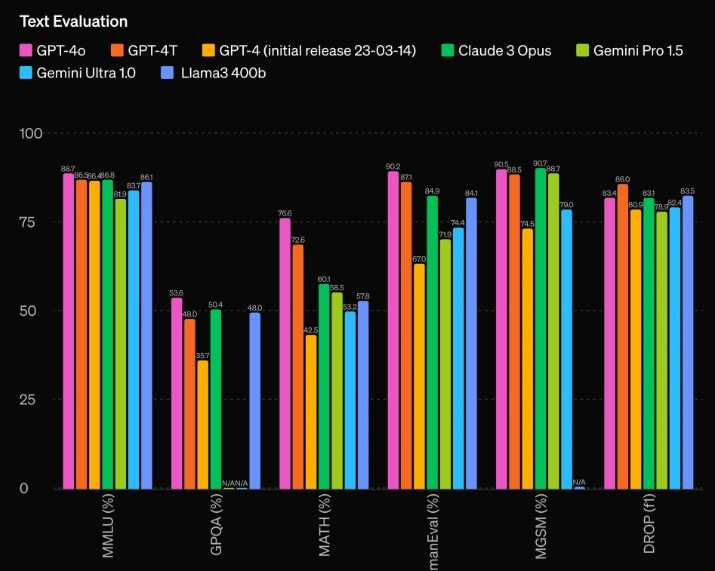Image resolution: width=715 pixels, height=571 pixels.
Task: Click the pink GPT-4o legend swatch
Action: 26,51
